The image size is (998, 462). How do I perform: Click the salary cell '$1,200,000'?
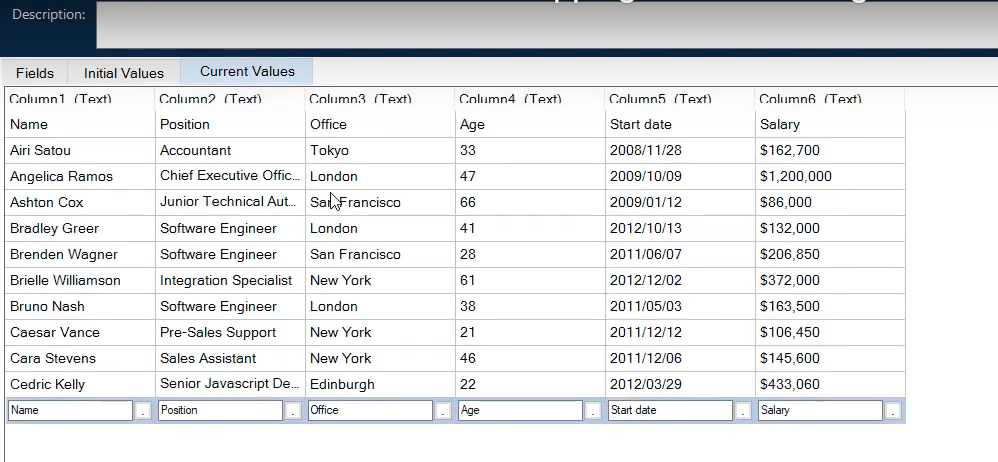pyautogui.click(x=830, y=176)
